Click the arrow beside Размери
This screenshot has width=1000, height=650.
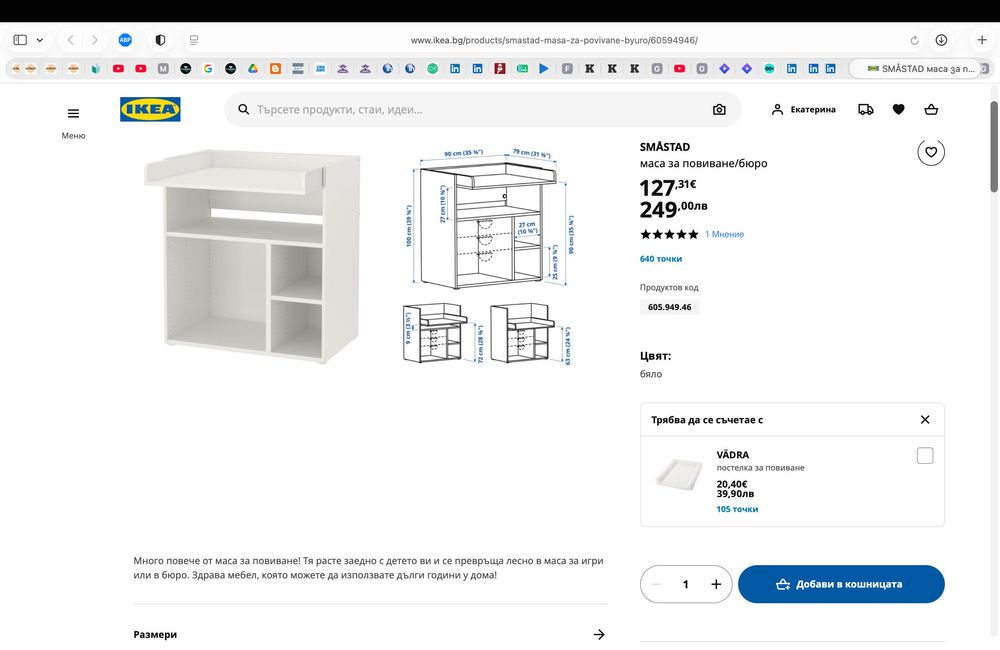coord(599,635)
